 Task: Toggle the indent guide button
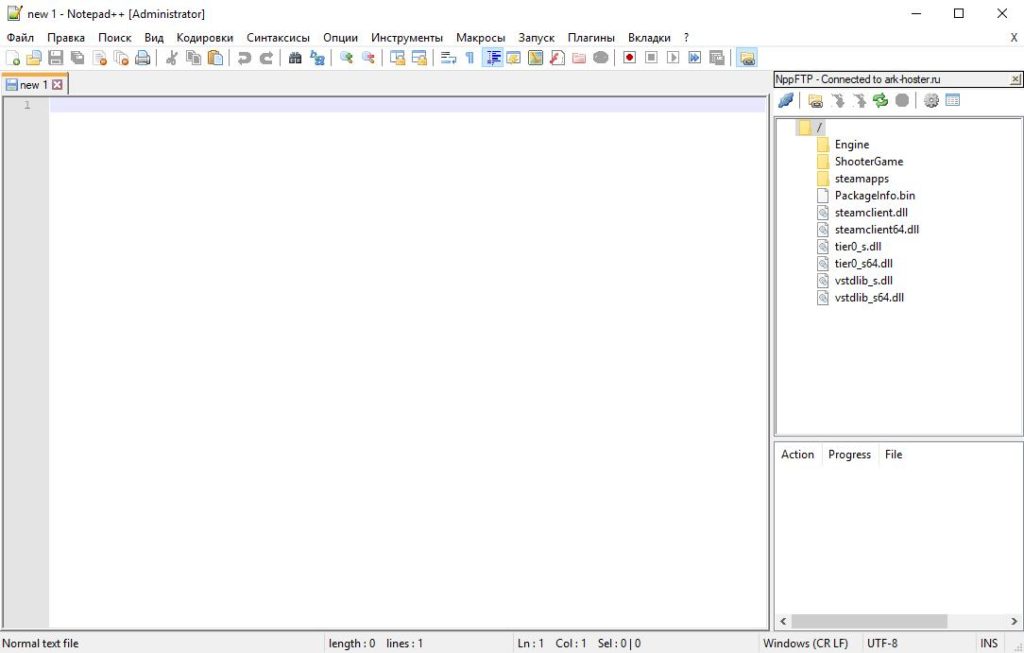click(x=492, y=58)
